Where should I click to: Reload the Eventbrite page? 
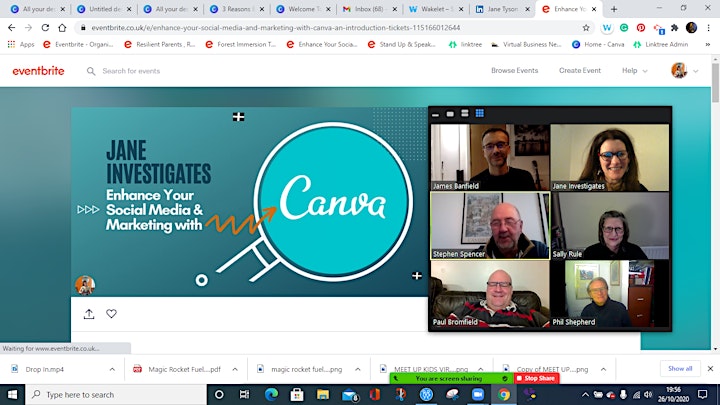click(45, 28)
